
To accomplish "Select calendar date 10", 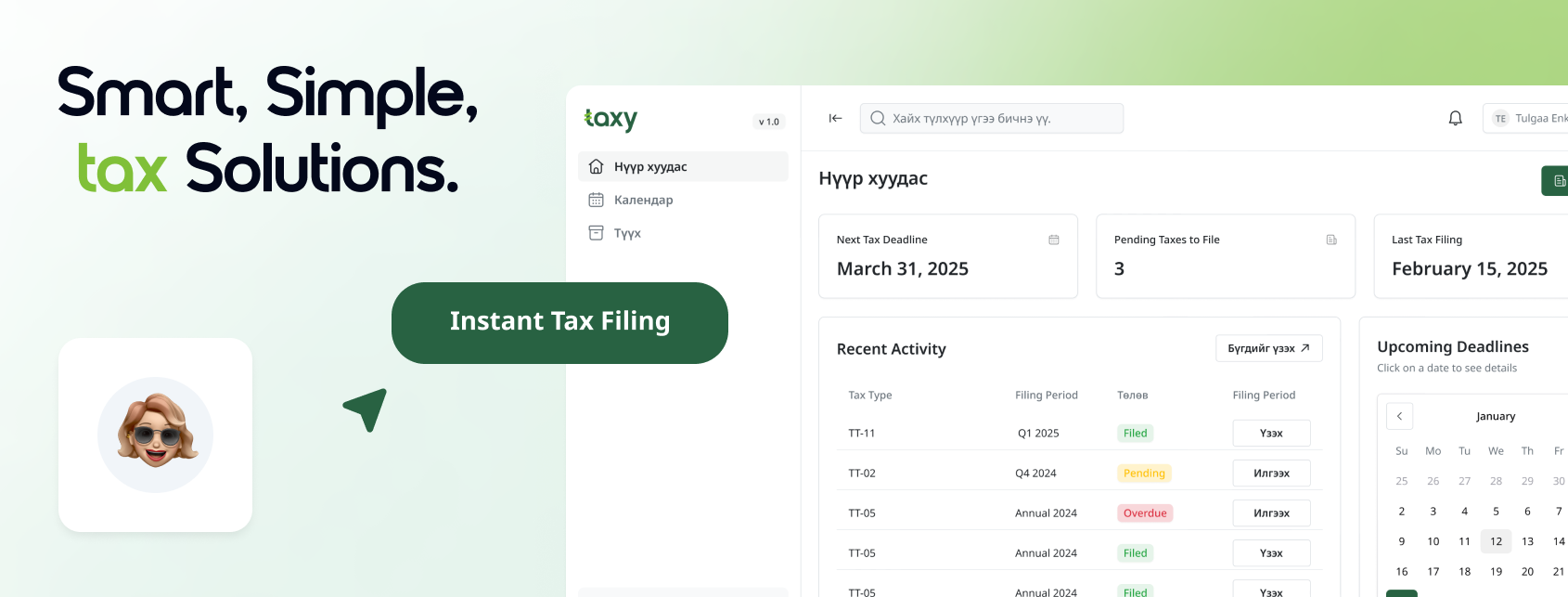I will click(1433, 541).
